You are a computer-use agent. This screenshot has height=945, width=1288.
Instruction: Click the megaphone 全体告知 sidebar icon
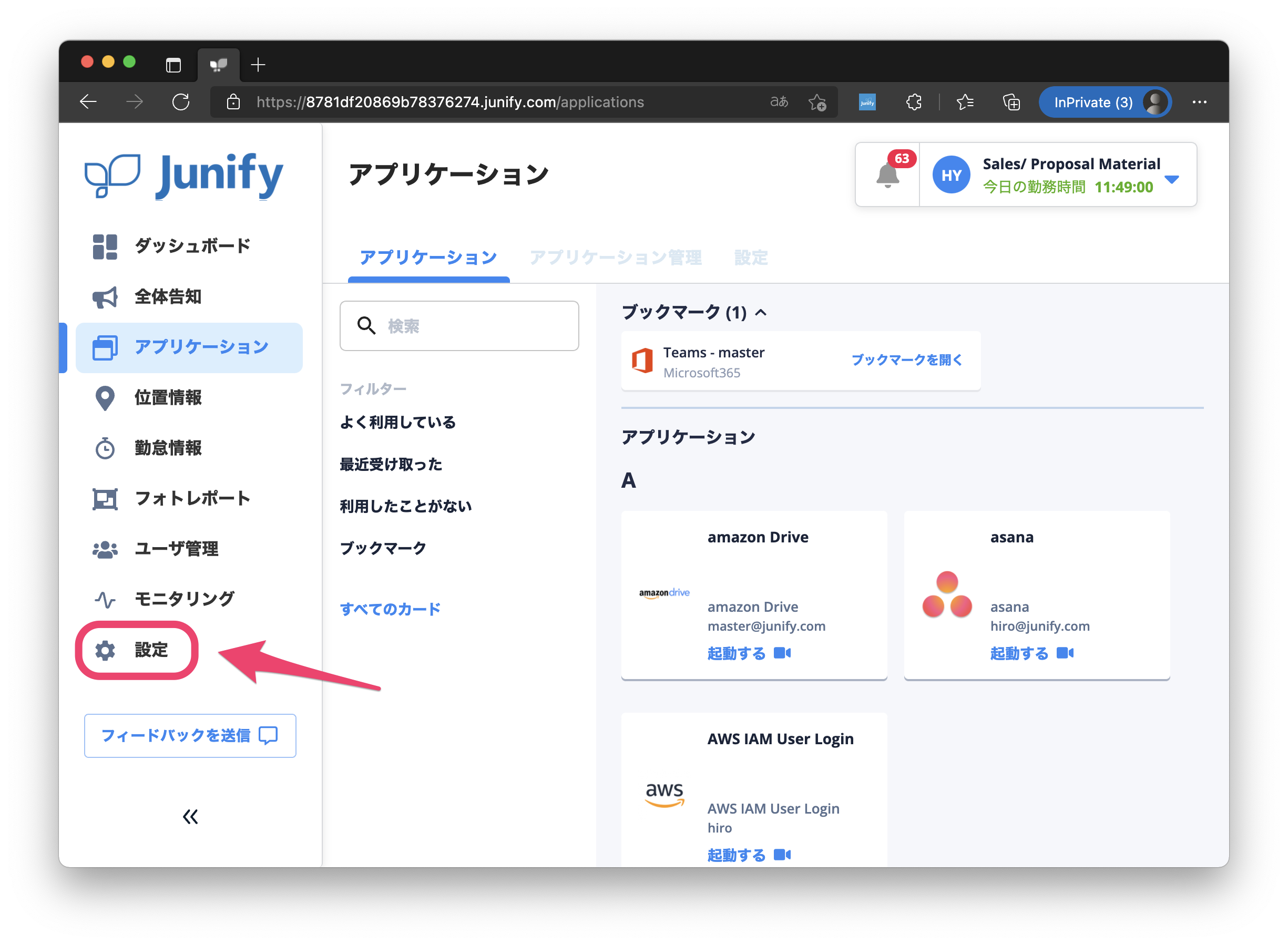coord(105,297)
